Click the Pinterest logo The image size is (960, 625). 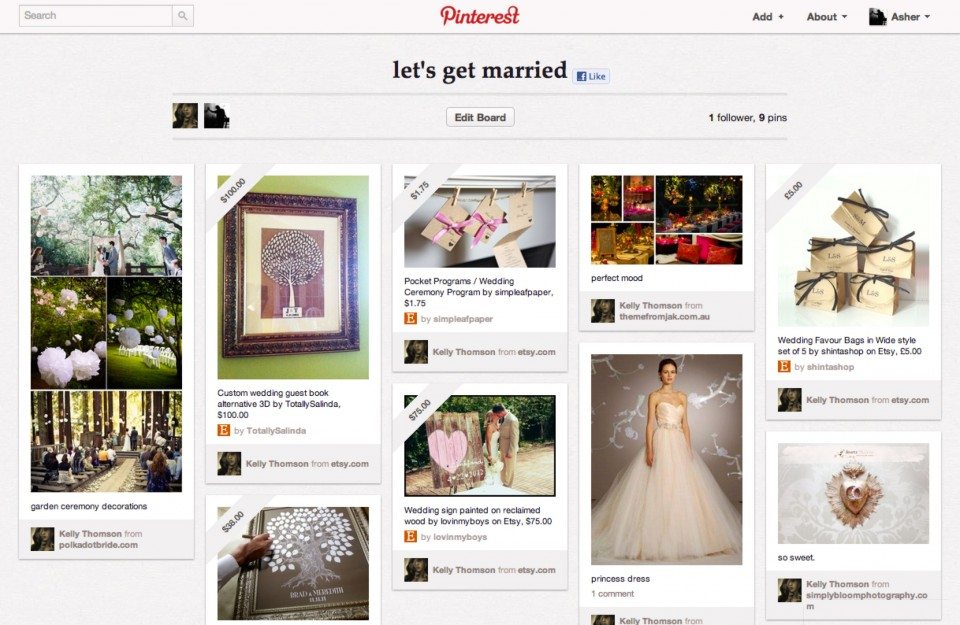coord(479,16)
